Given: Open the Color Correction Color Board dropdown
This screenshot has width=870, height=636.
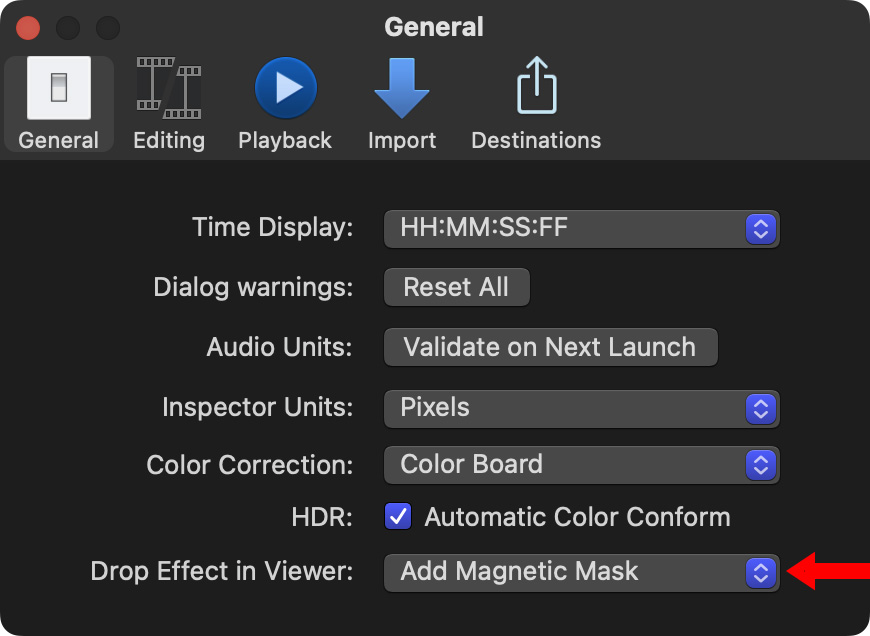Looking at the screenshot, I should (581, 465).
